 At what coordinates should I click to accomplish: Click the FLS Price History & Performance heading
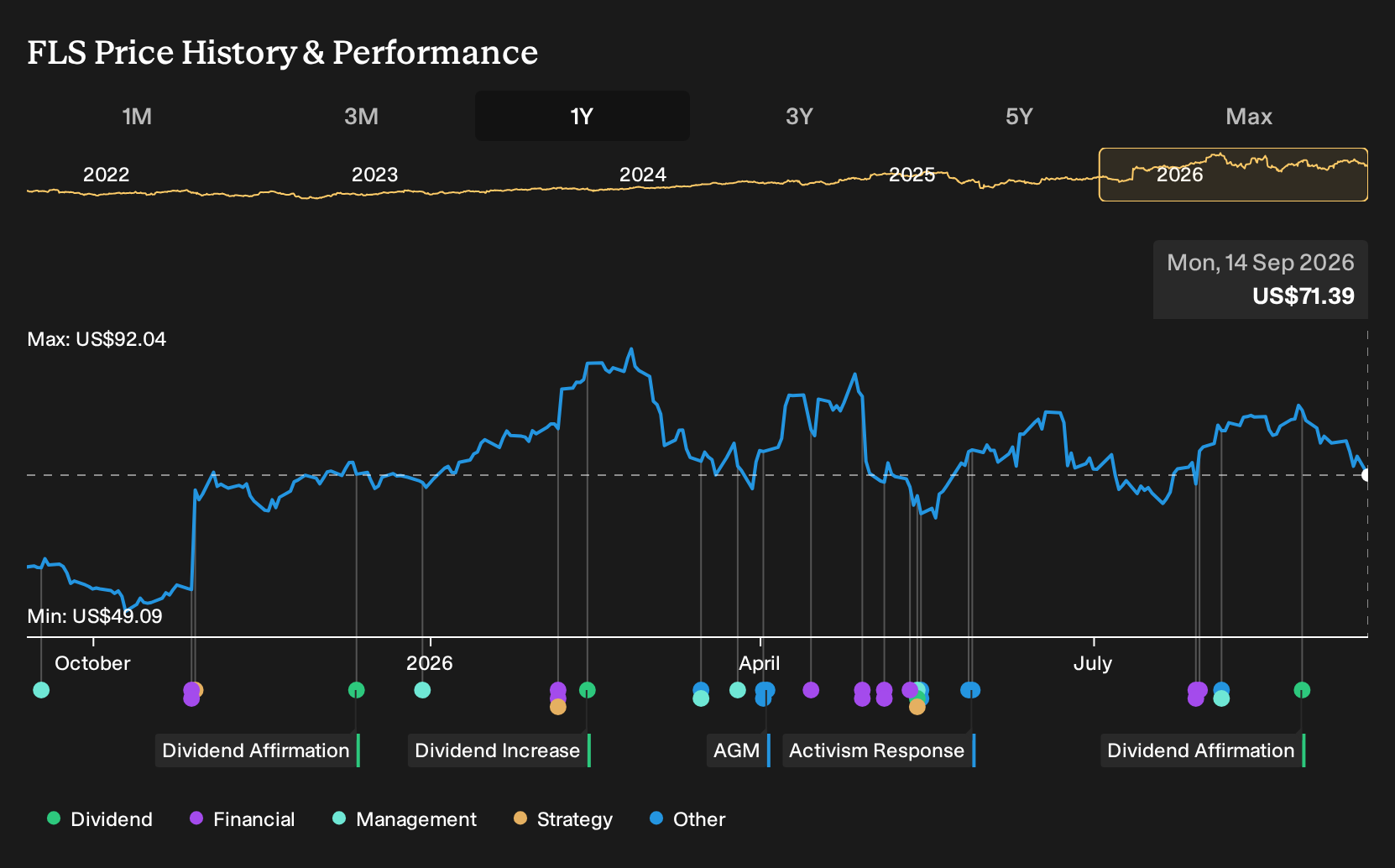(x=283, y=52)
